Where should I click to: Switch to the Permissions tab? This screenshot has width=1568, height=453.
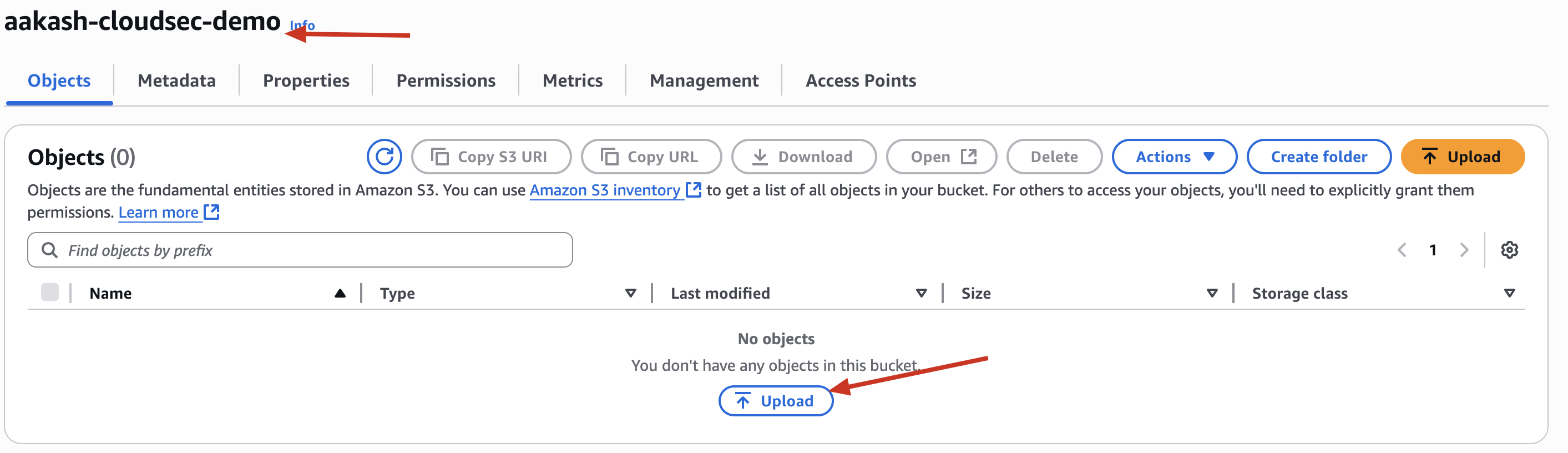pyautogui.click(x=446, y=80)
